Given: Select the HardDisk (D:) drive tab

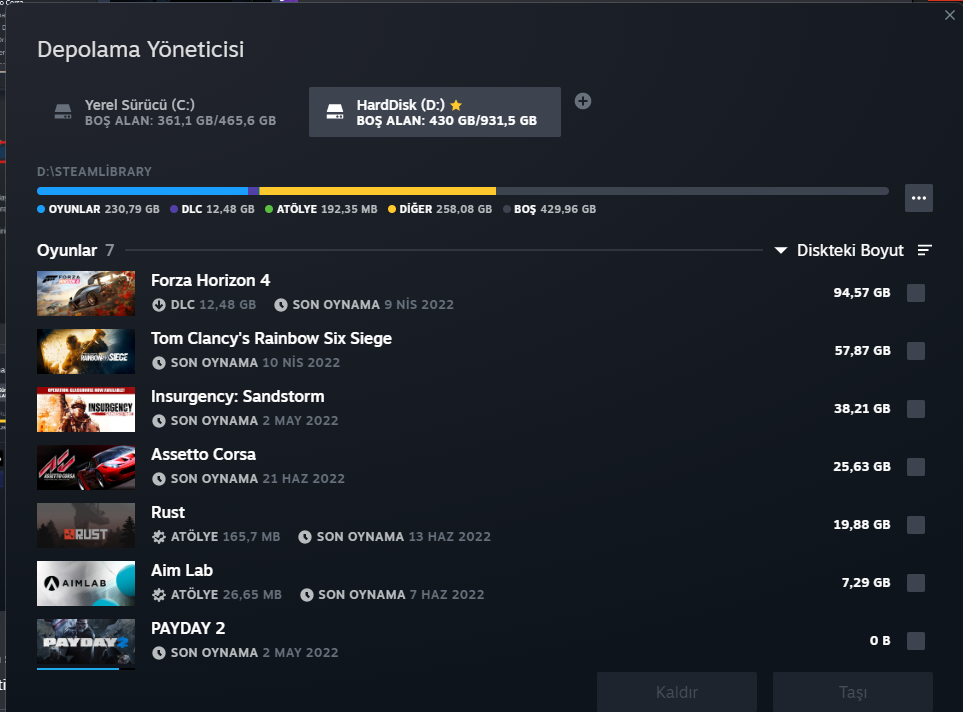Looking at the screenshot, I should pyautogui.click(x=435, y=112).
